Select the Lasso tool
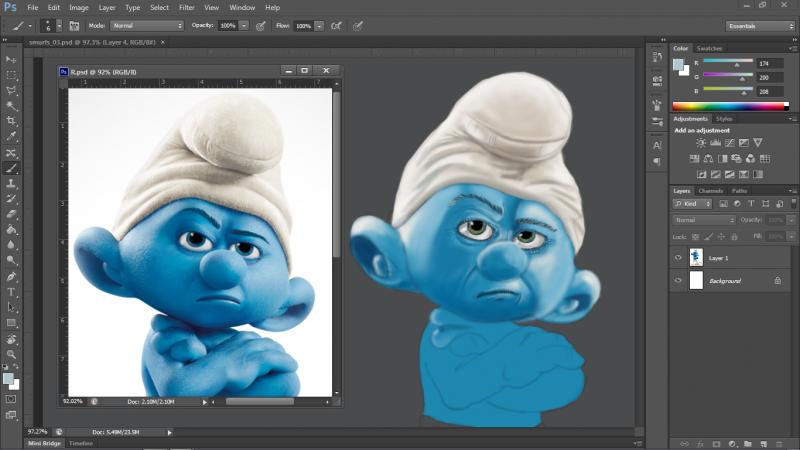Image resolution: width=800 pixels, height=450 pixels. click(x=11, y=90)
